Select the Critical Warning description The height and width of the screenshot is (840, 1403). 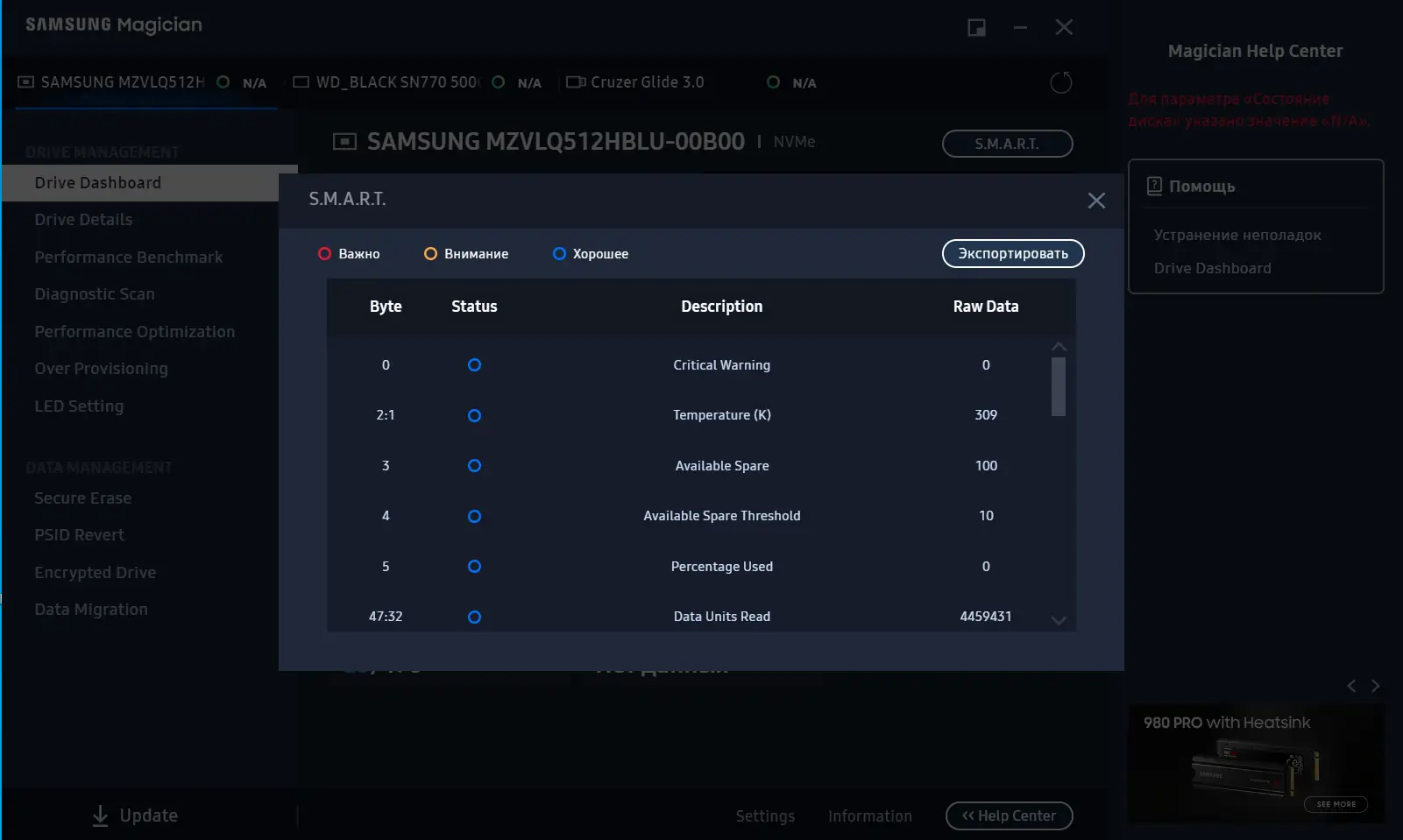point(722,365)
